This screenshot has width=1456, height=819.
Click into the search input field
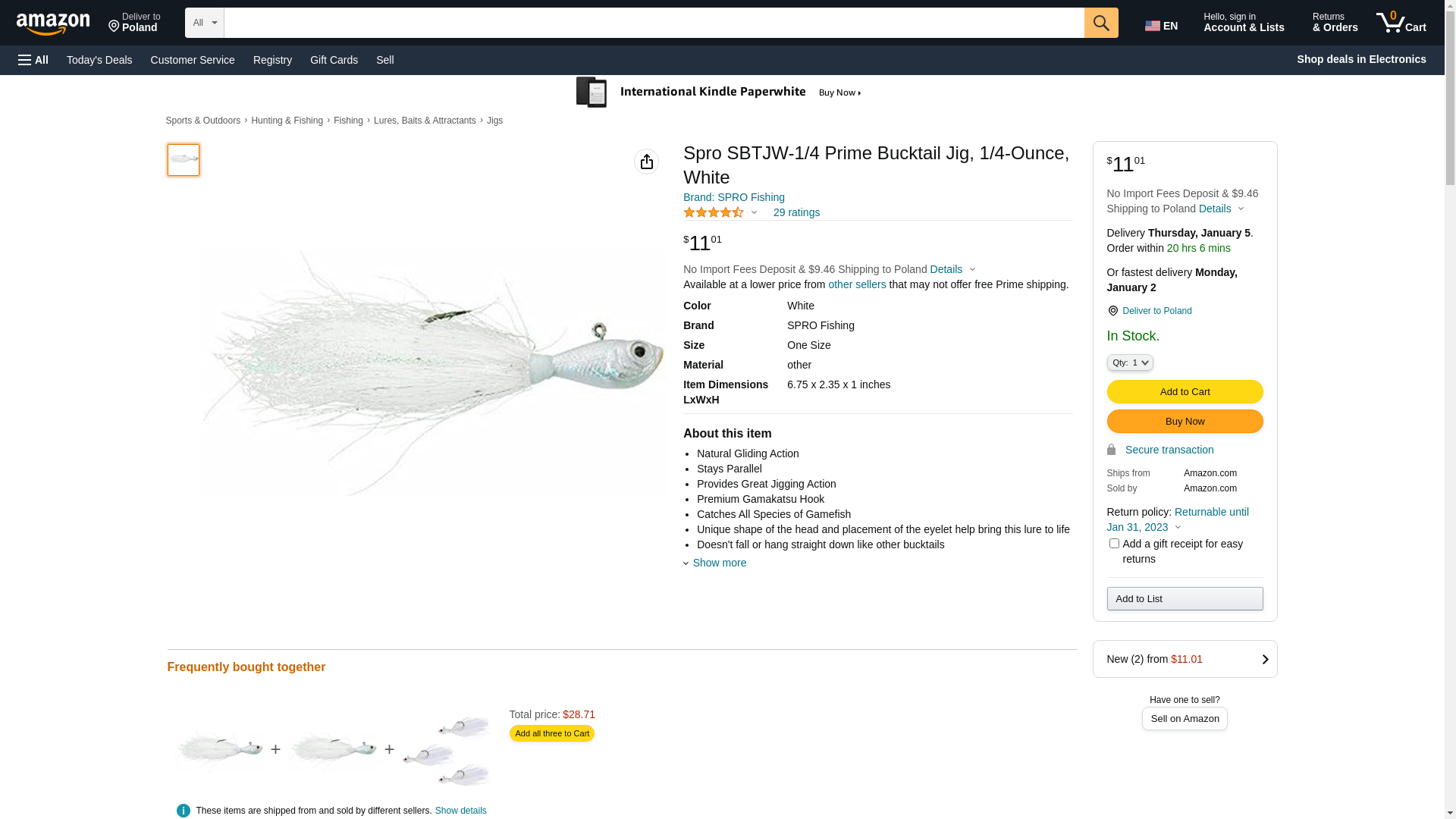(x=654, y=23)
